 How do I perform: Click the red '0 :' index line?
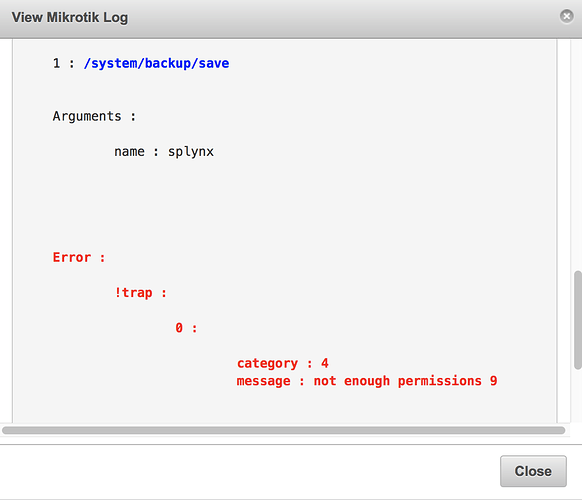pyautogui.click(x=186, y=328)
